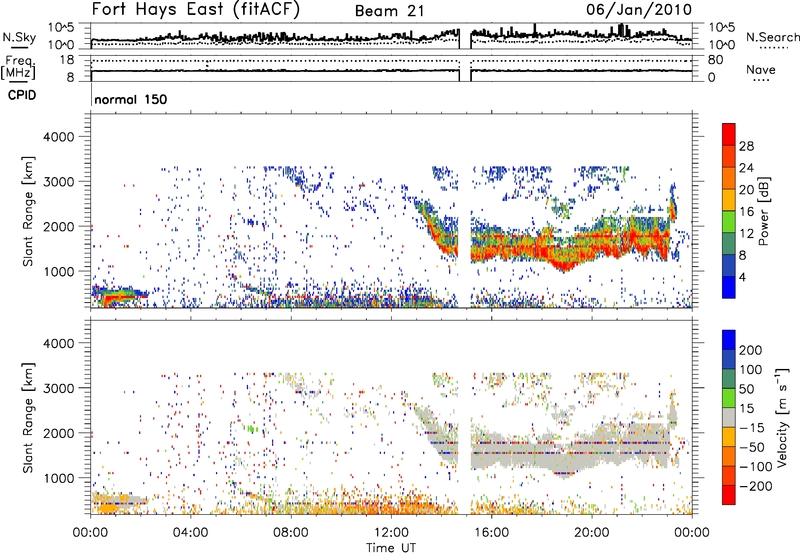Click the 'normal 150' CPID text
Image resolution: width=800 pixels, height=554 pixels.
coord(131,99)
